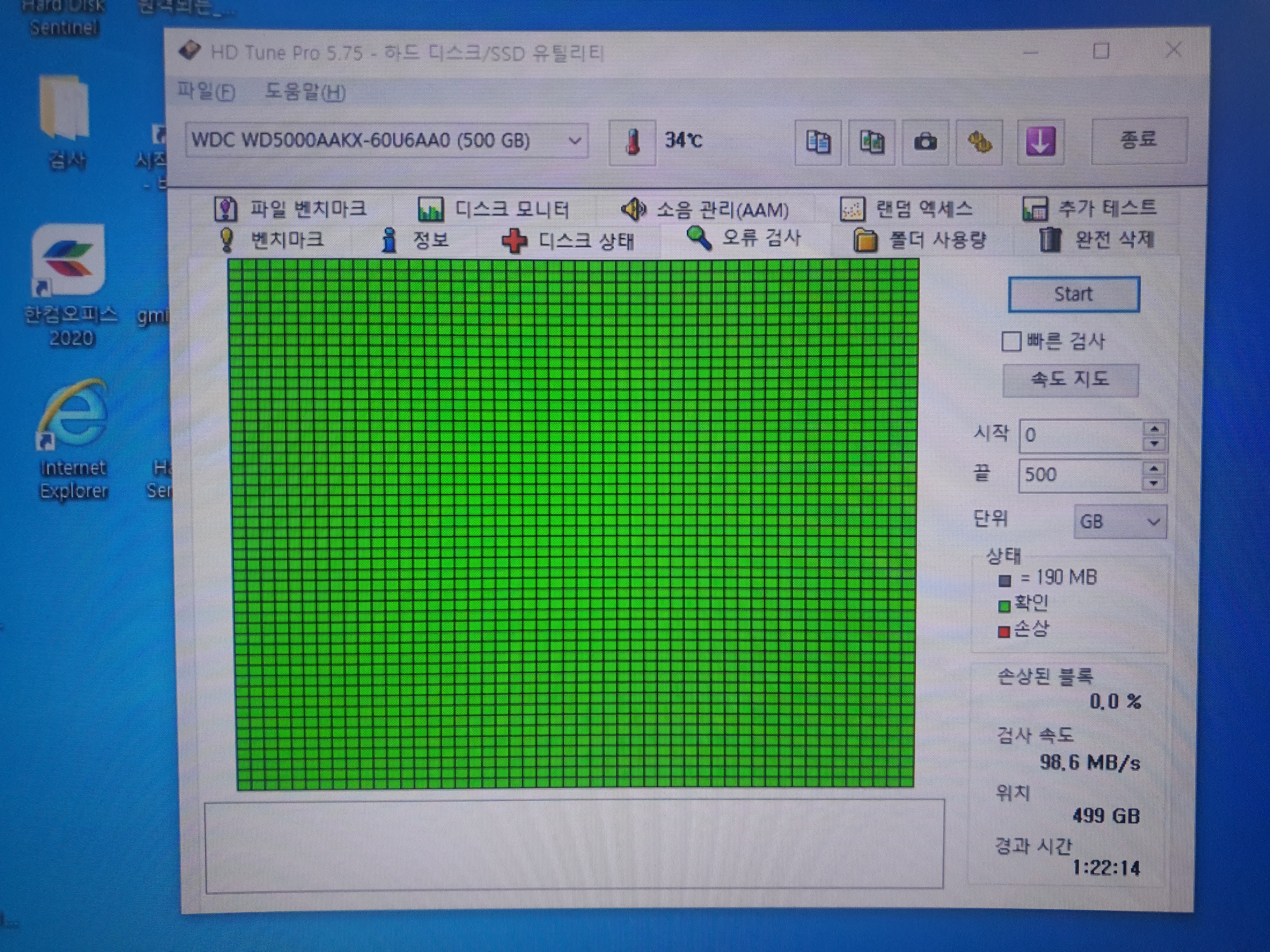Screen dimensions: 1270x952
Task: Click the thermometer temperature icon
Action: pos(632,142)
